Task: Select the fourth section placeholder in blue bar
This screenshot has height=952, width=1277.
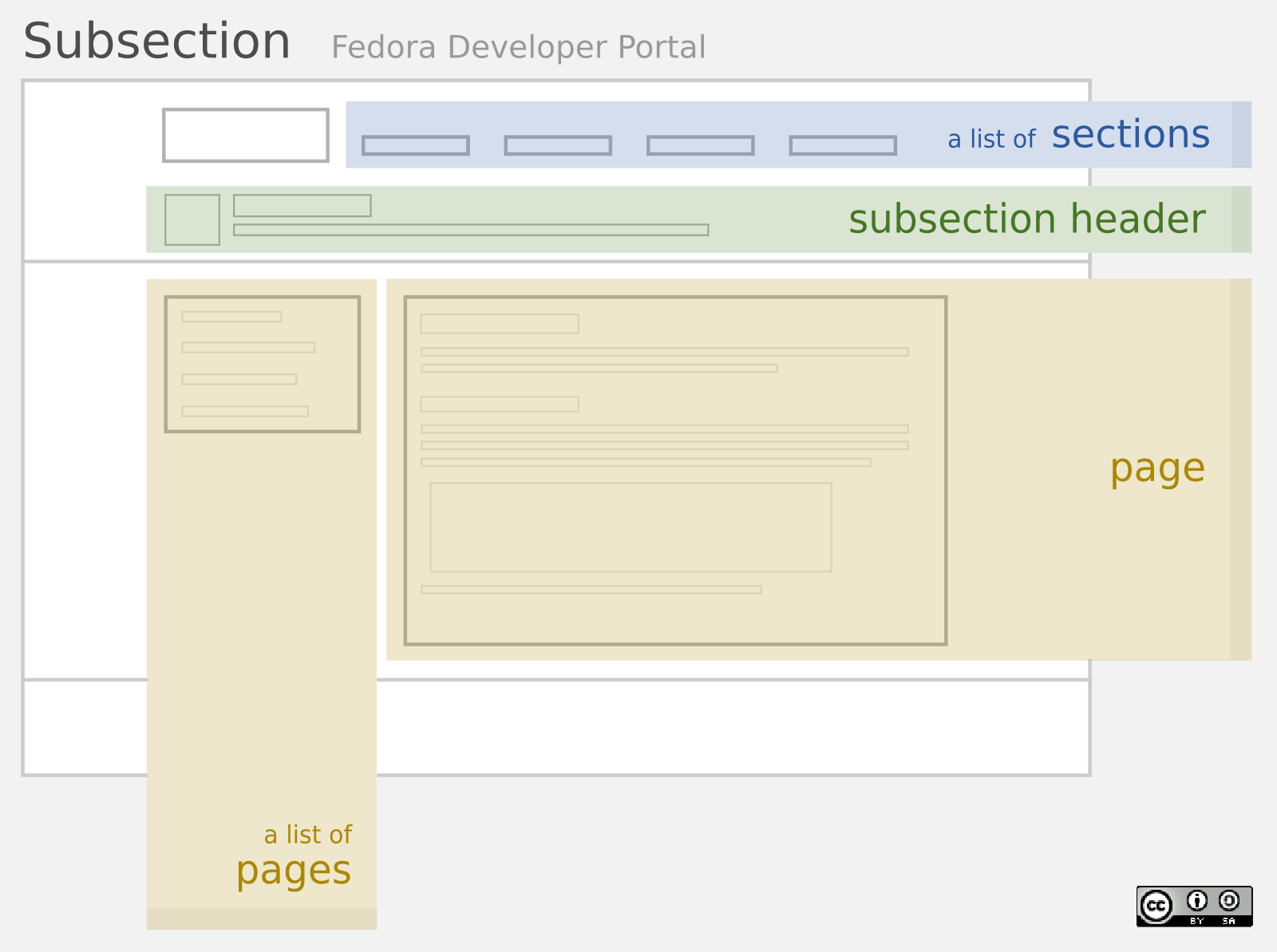Action: [843, 145]
